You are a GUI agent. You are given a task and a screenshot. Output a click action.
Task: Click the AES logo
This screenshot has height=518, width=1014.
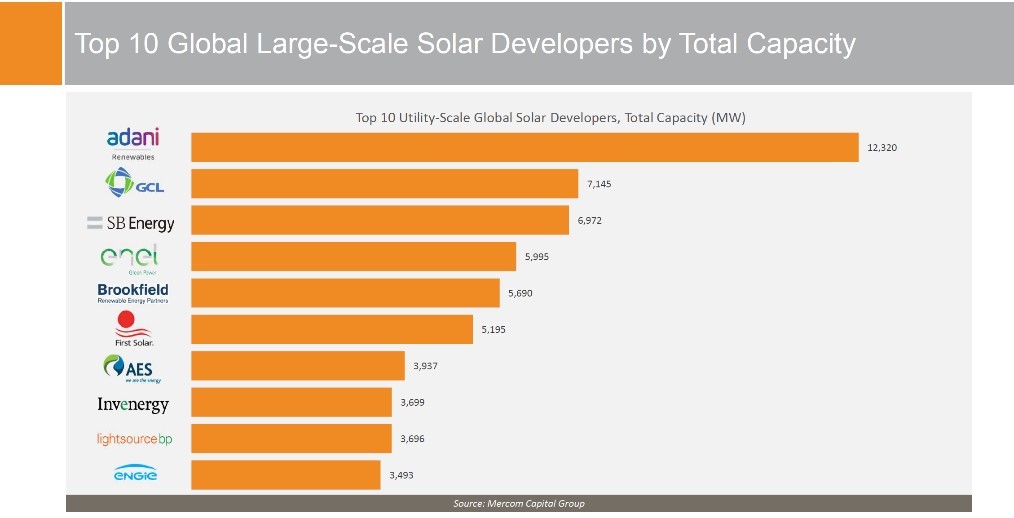tap(132, 369)
